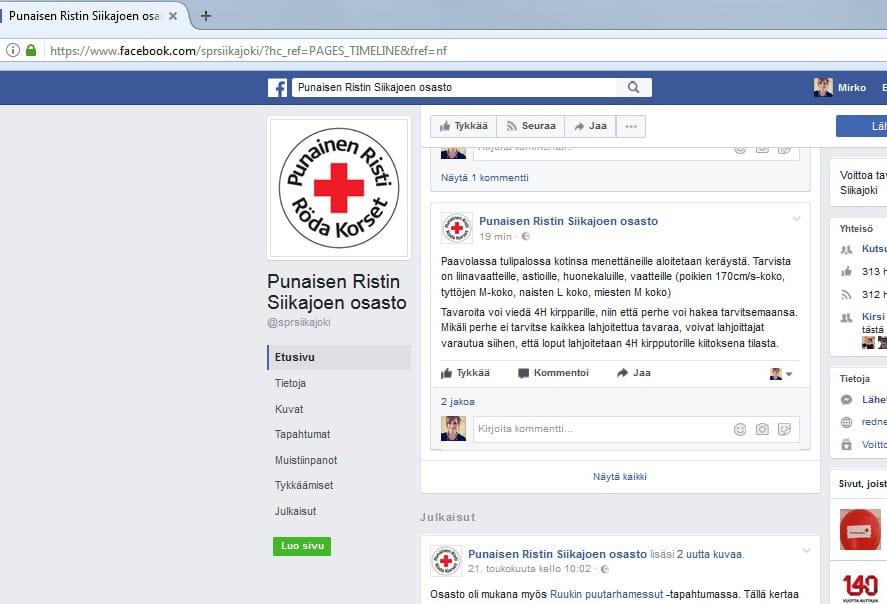Open the page profile picture
Viewport: 887px width, 604px height.
pos(339,188)
